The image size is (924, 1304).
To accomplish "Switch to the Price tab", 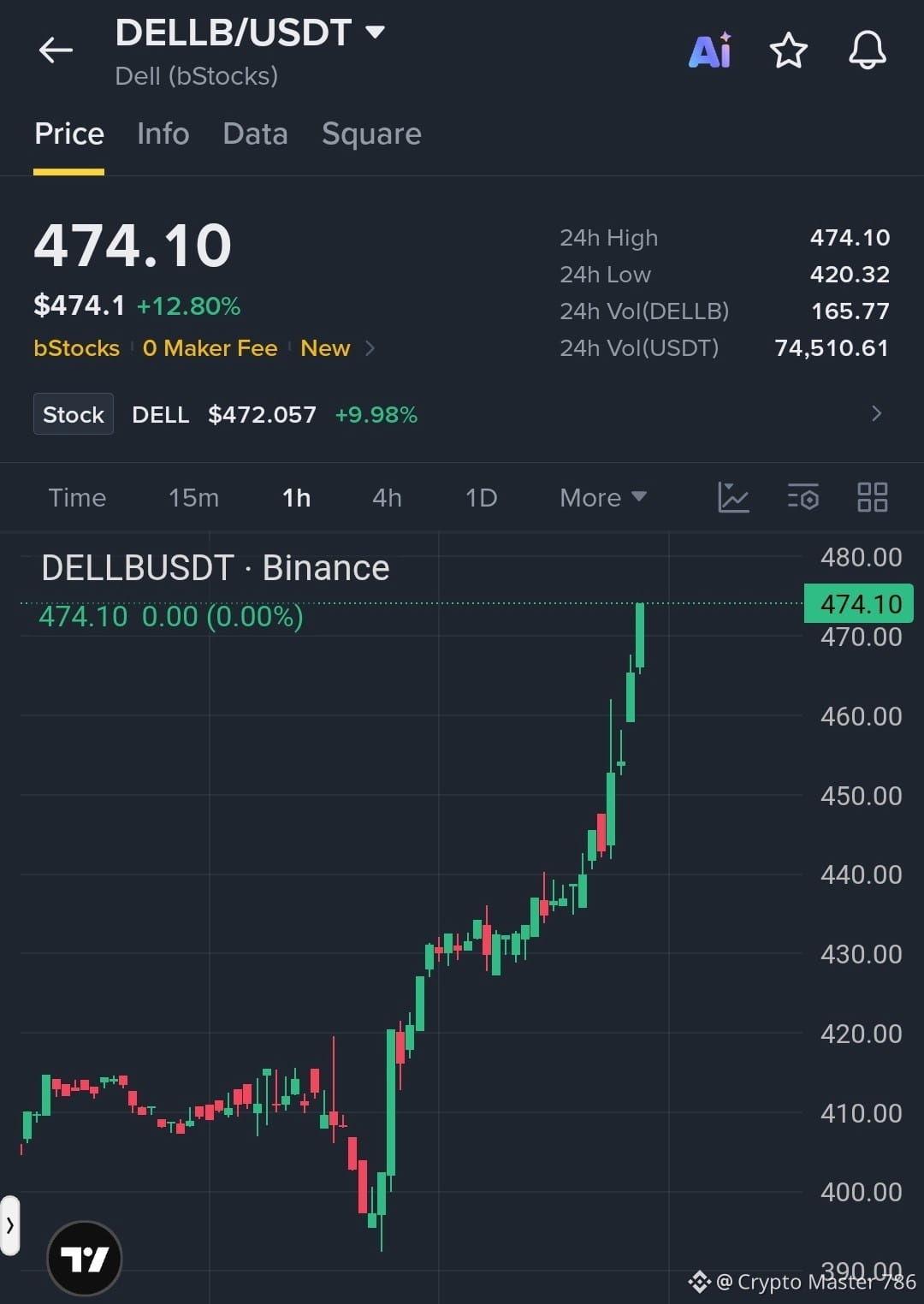I will 69,134.
